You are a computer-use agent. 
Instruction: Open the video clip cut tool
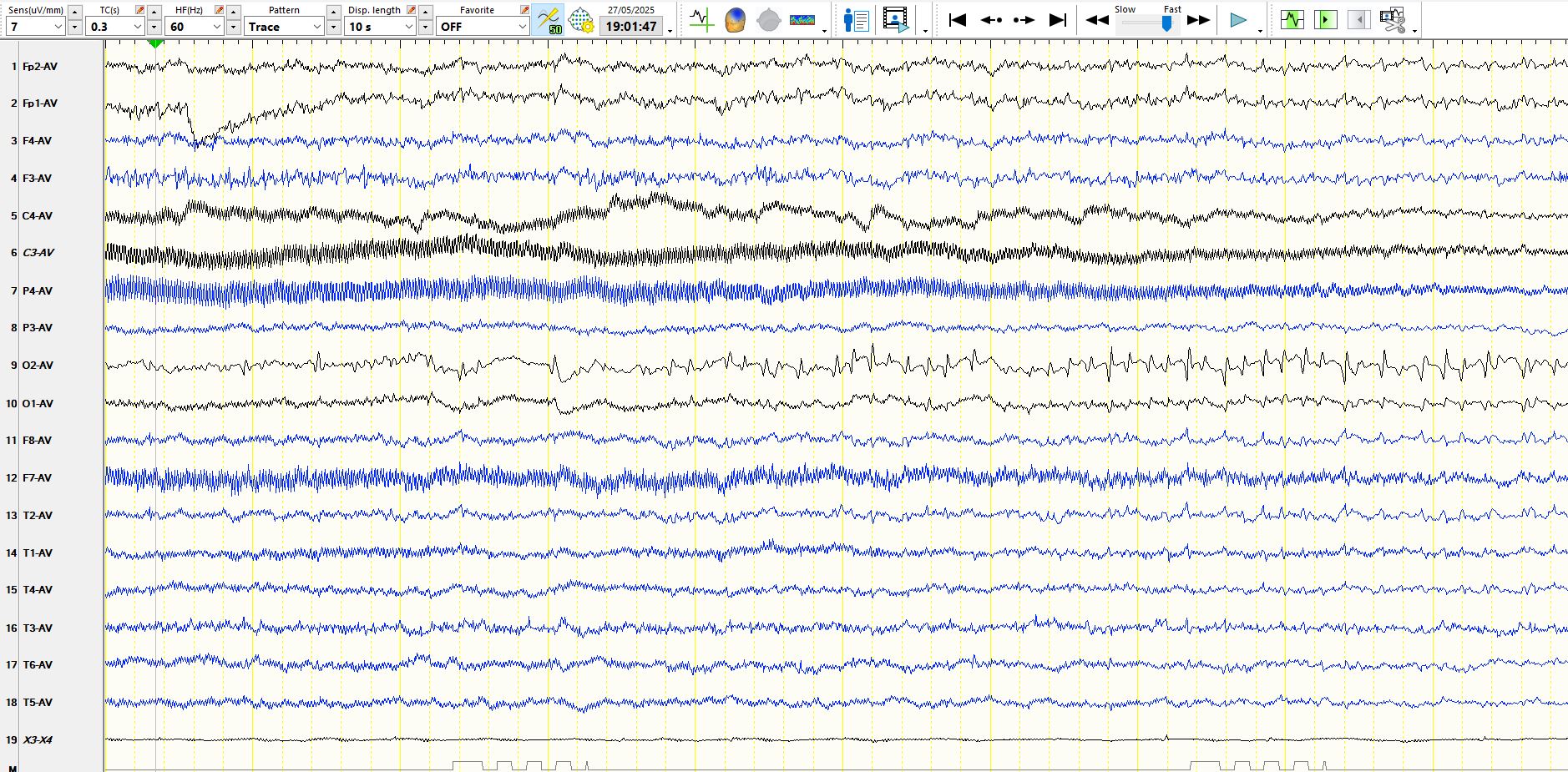pyautogui.click(x=1392, y=20)
